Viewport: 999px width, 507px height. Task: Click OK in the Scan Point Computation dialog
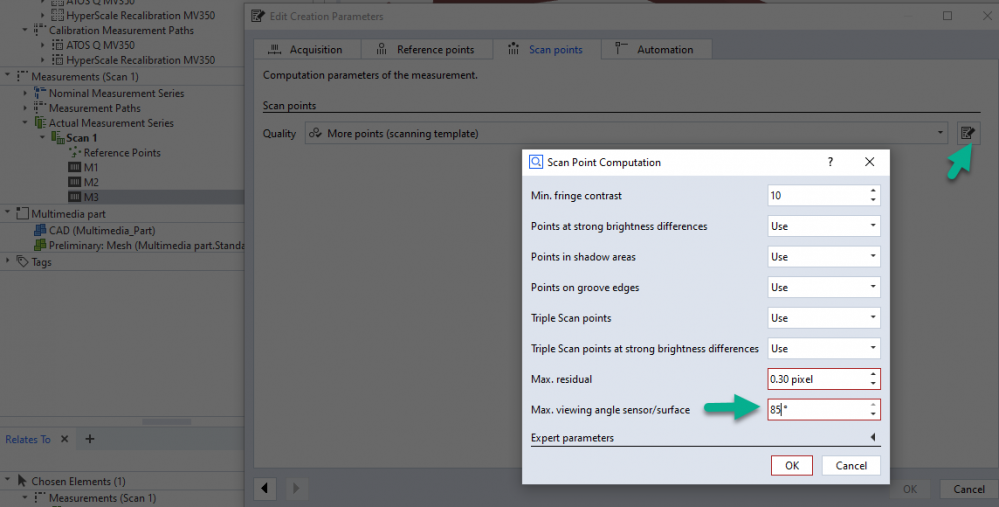(791, 466)
